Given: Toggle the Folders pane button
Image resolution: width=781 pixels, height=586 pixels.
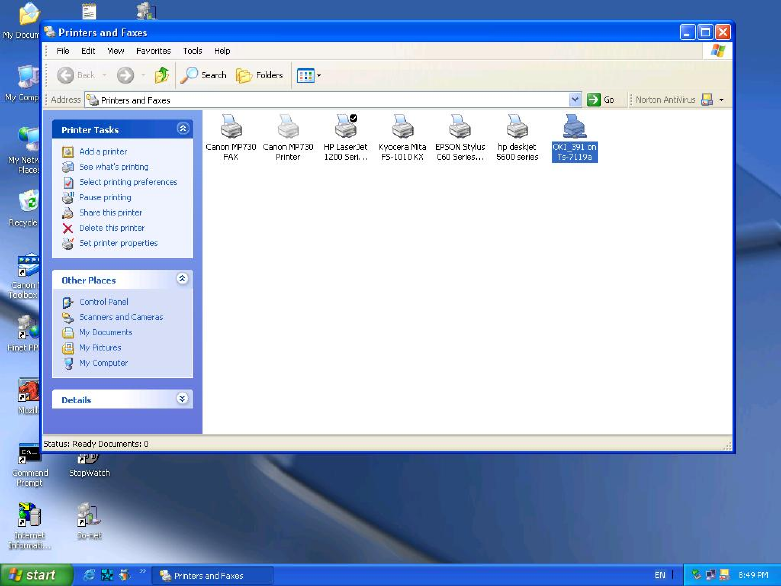Looking at the screenshot, I should 260,75.
